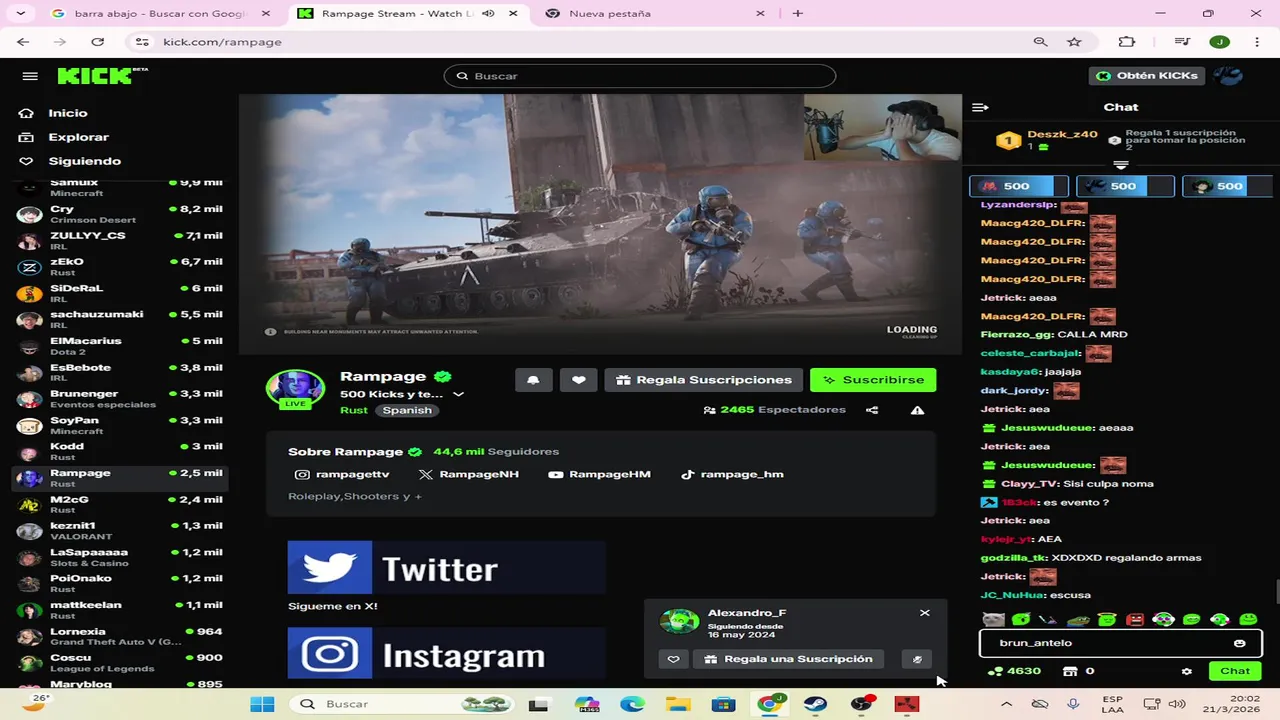Expand the gift leaderboard with the down arrow
Screen dimensions: 1280x720
tap(1121, 165)
